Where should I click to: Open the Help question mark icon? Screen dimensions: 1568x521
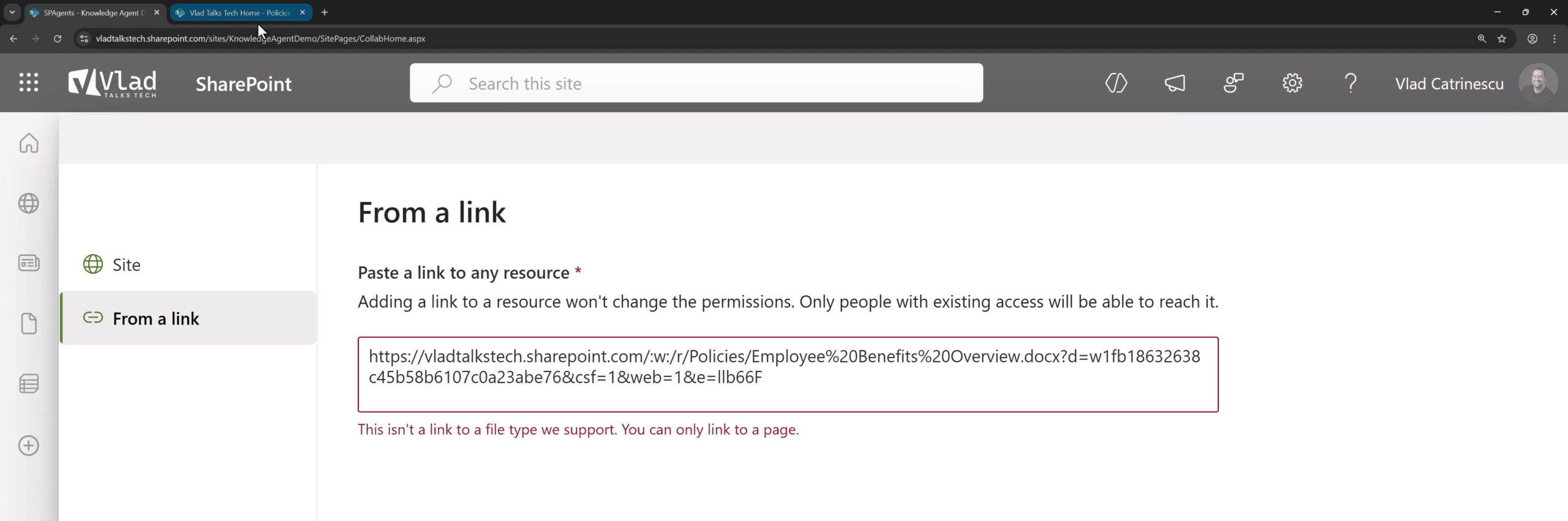(1351, 83)
